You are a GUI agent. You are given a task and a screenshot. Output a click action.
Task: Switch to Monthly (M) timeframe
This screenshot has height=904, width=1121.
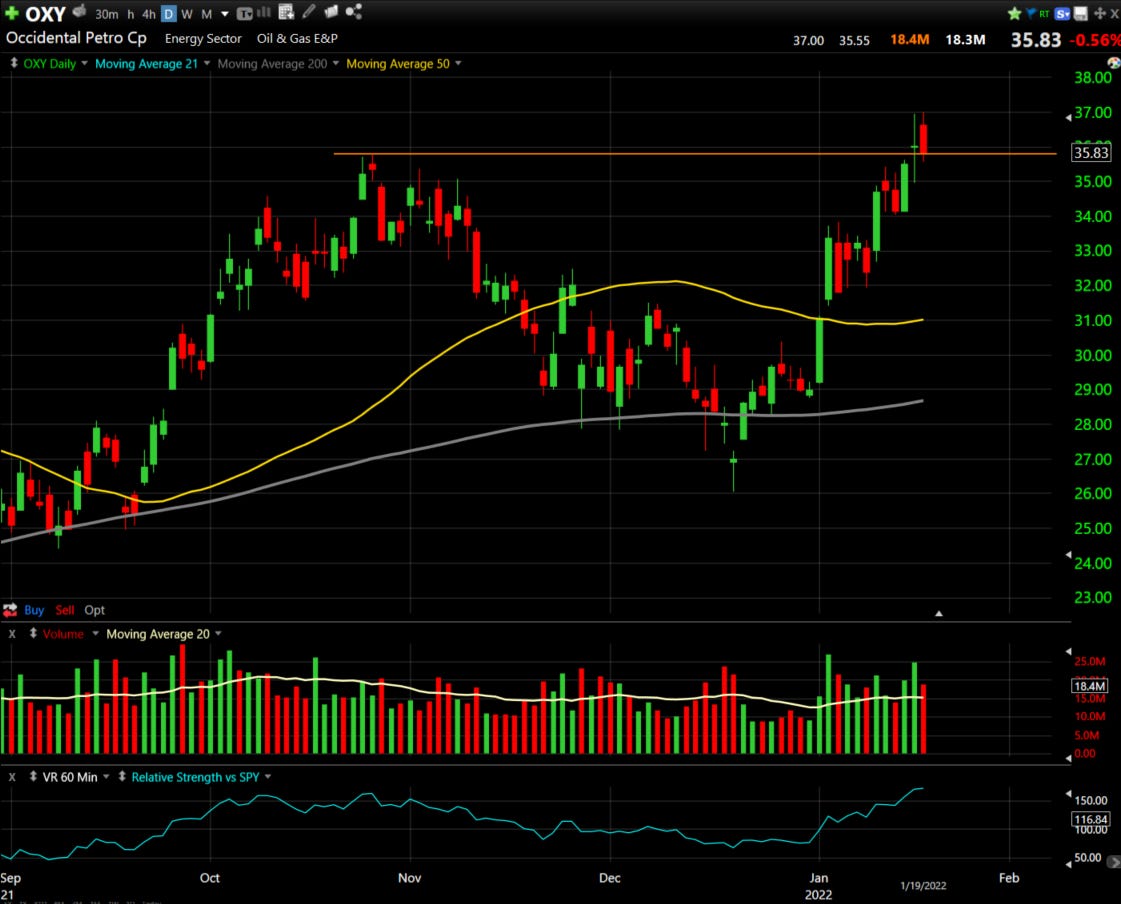tap(206, 14)
